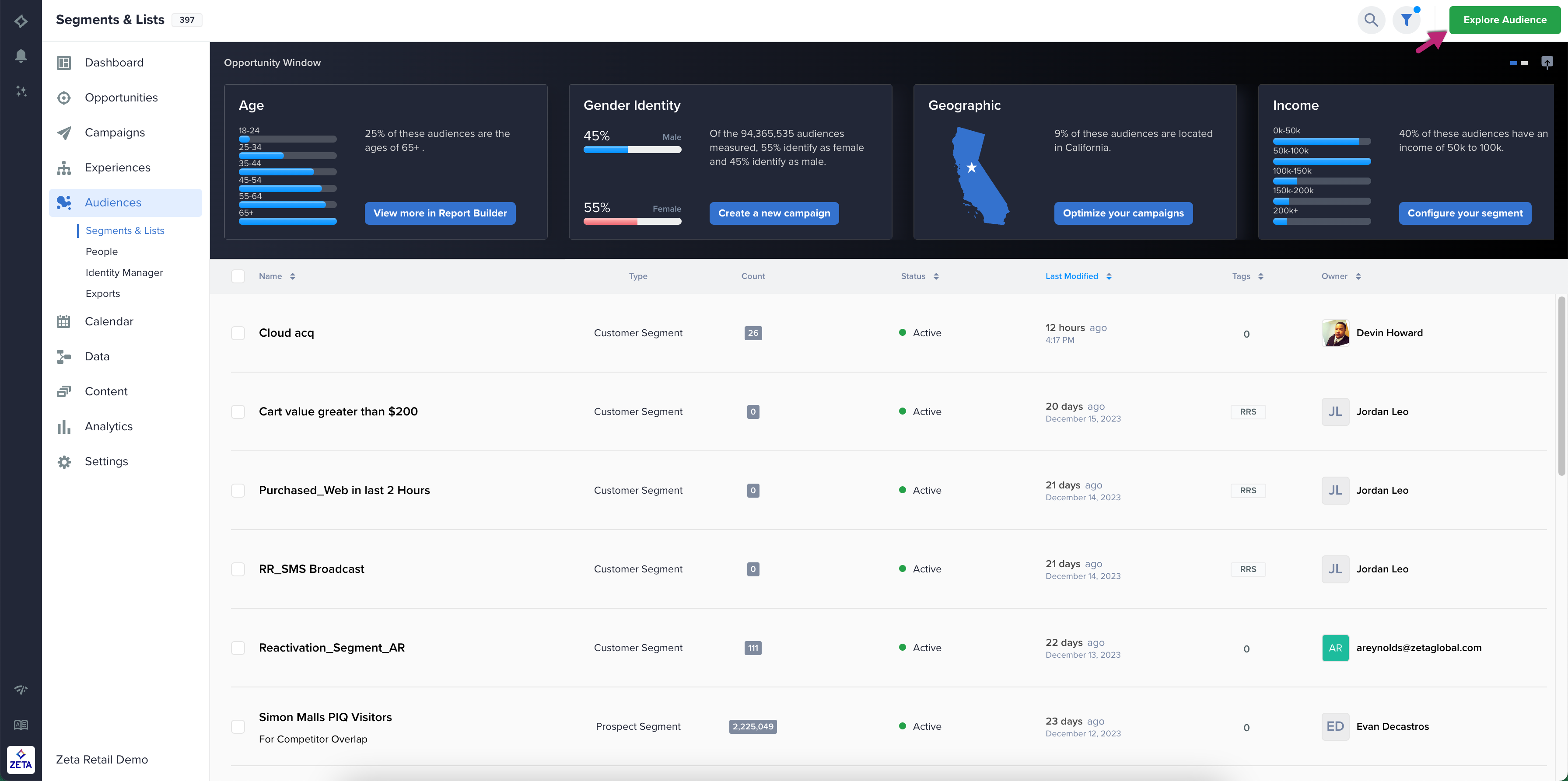Click Create a new campaign button

pos(773,213)
